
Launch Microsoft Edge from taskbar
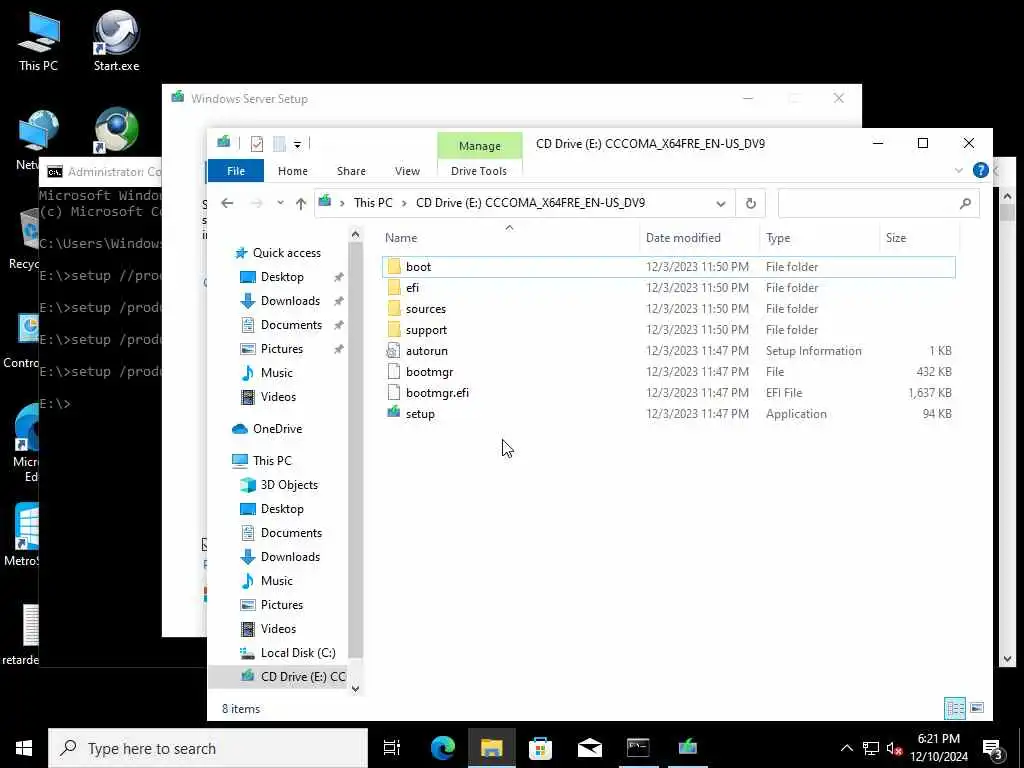443,748
